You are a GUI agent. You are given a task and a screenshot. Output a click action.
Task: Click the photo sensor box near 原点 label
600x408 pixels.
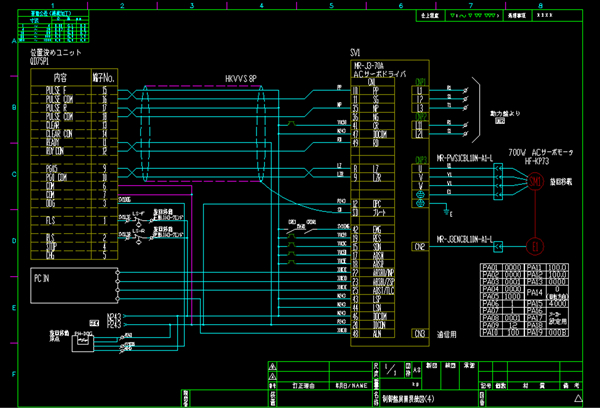click(x=83, y=342)
